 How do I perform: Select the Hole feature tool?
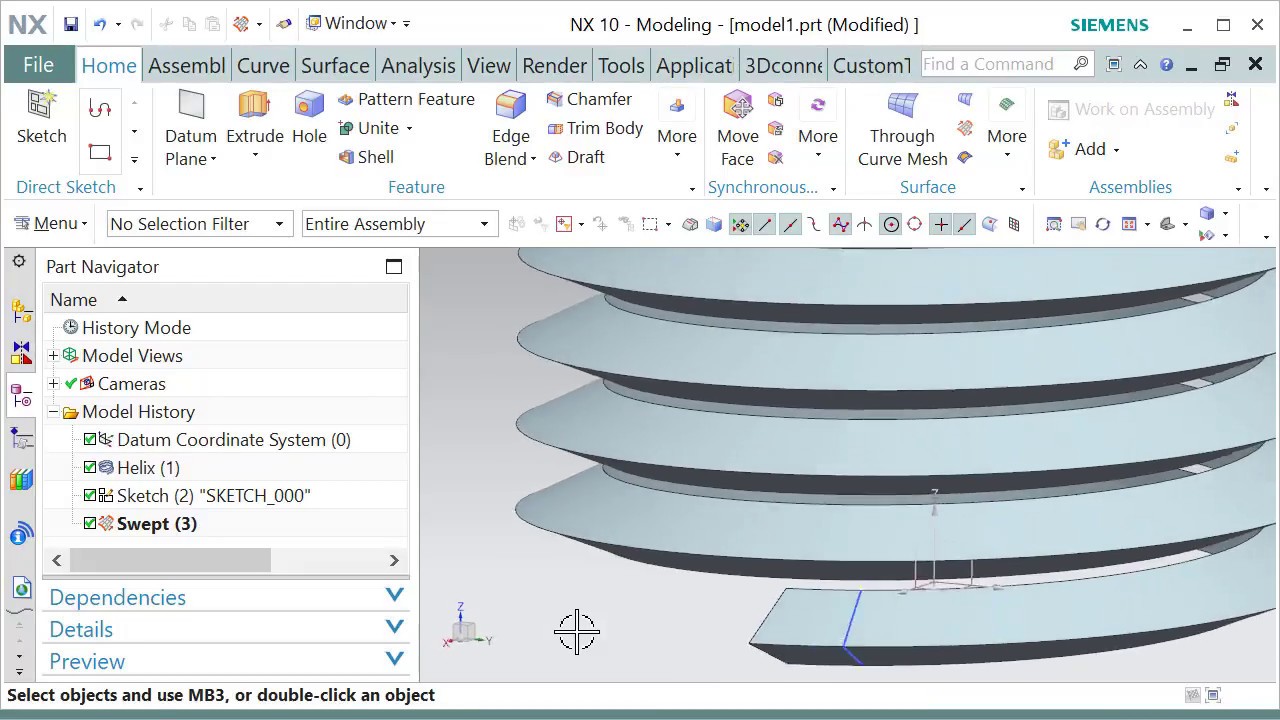[309, 118]
